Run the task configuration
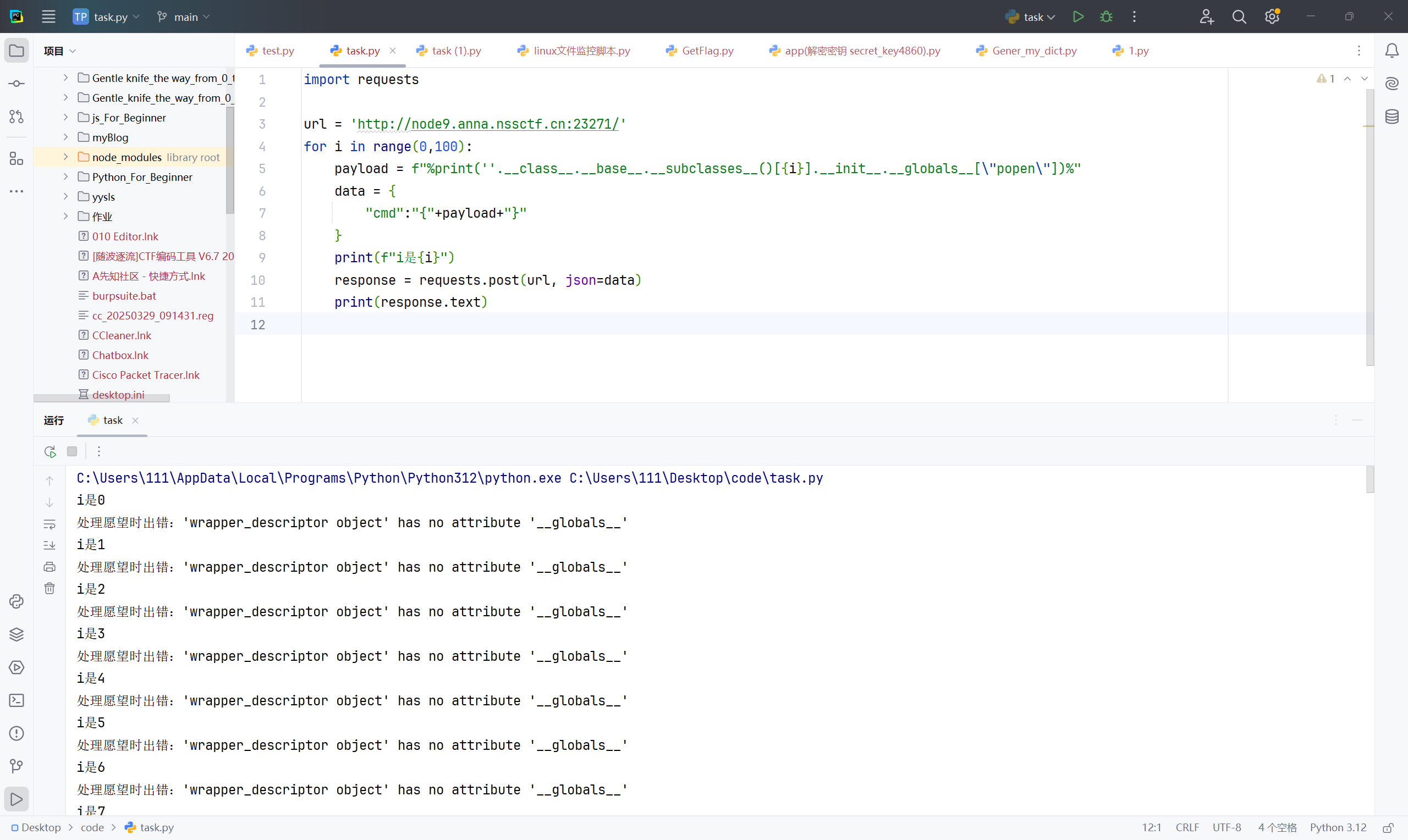The image size is (1408, 840). (1078, 16)
